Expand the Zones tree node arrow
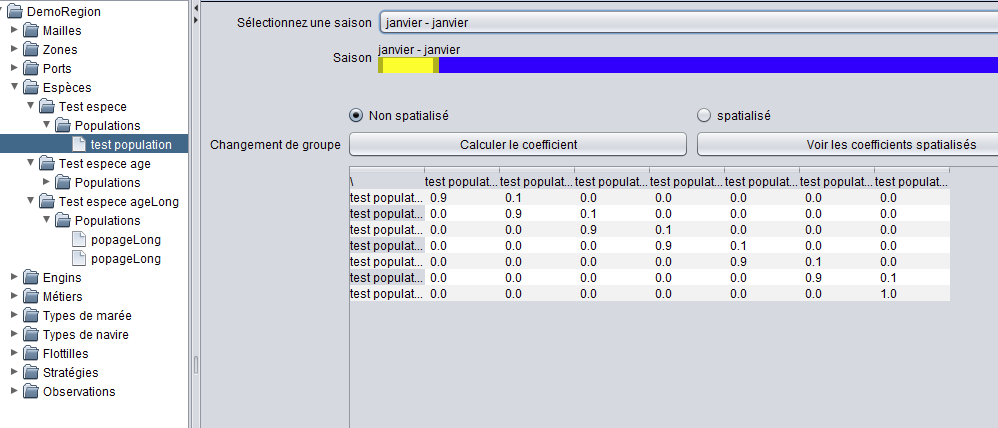Viewport: 998px width, 428px height. point(15,49)
